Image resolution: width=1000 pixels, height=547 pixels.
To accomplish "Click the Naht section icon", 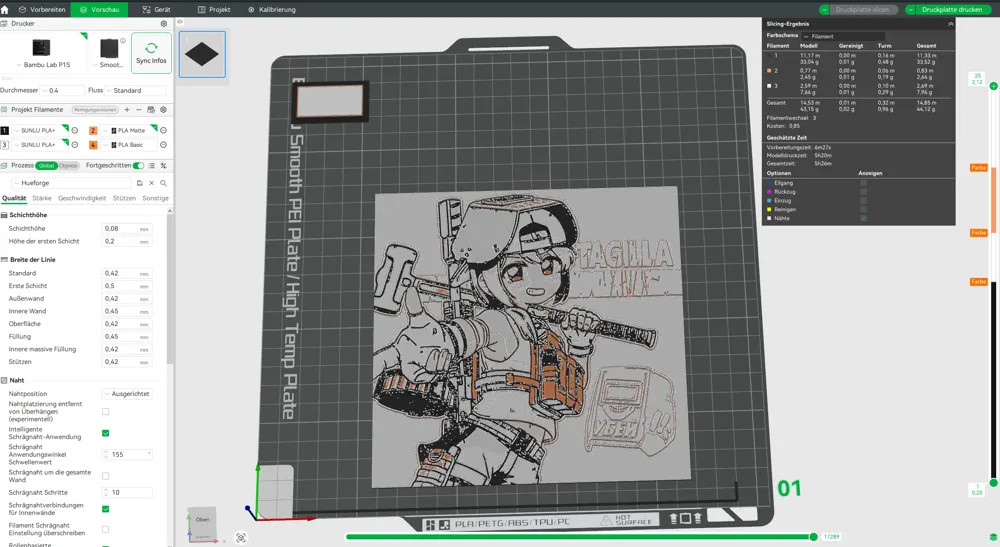I will point(4,380).
